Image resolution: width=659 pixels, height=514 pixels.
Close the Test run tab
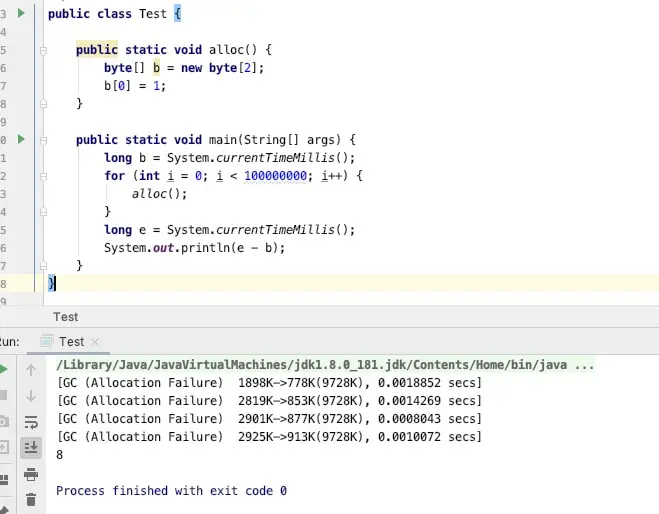coord(95,342)
